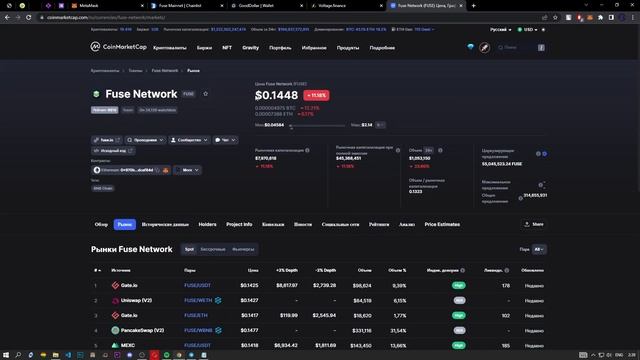Reload page in browser toolbar

tap(28, 18)
